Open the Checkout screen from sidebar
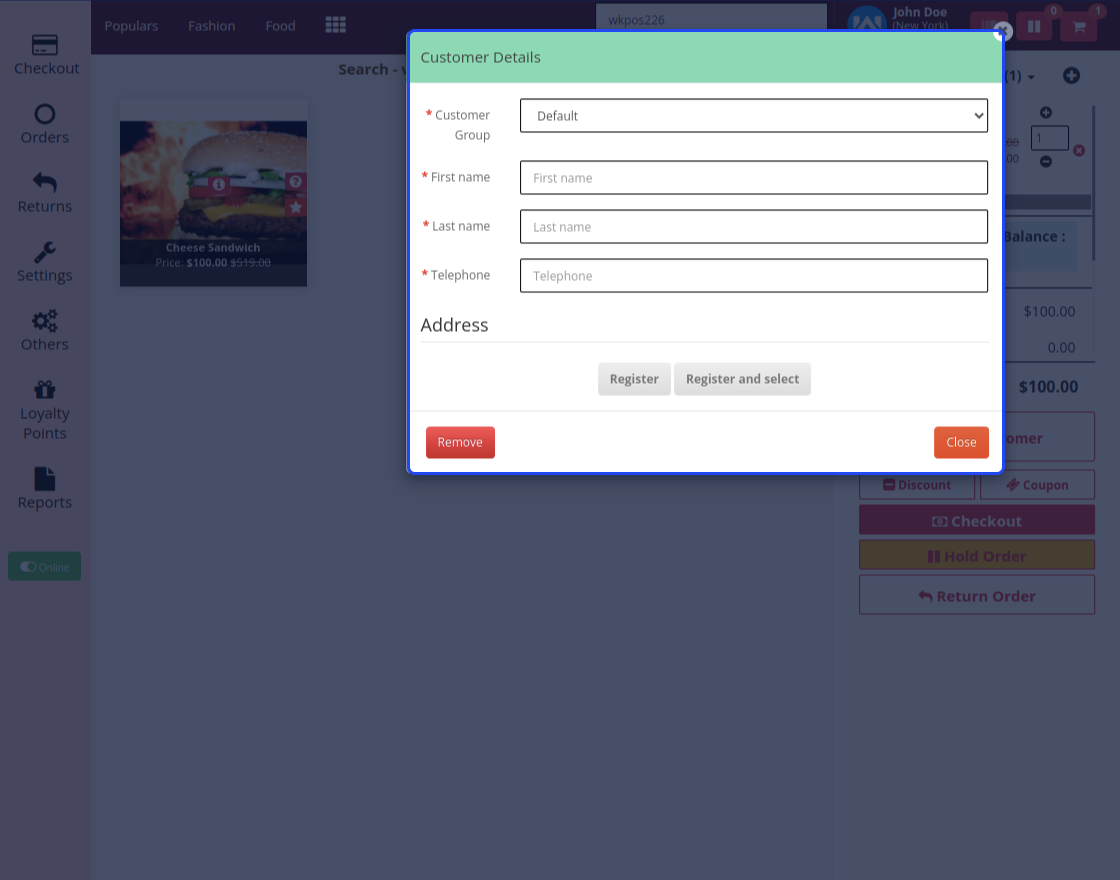This screenshot has width=1120, height=880. 44,55
